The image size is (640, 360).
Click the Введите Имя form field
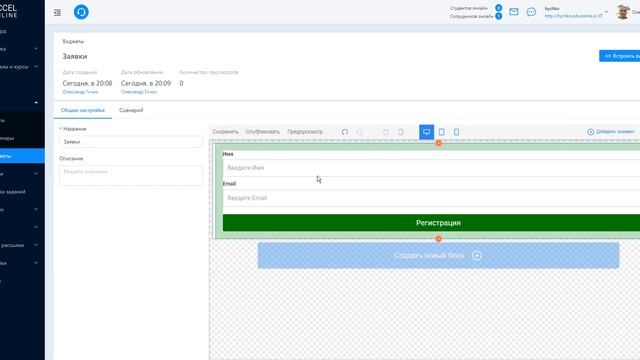tap(431, 168)
